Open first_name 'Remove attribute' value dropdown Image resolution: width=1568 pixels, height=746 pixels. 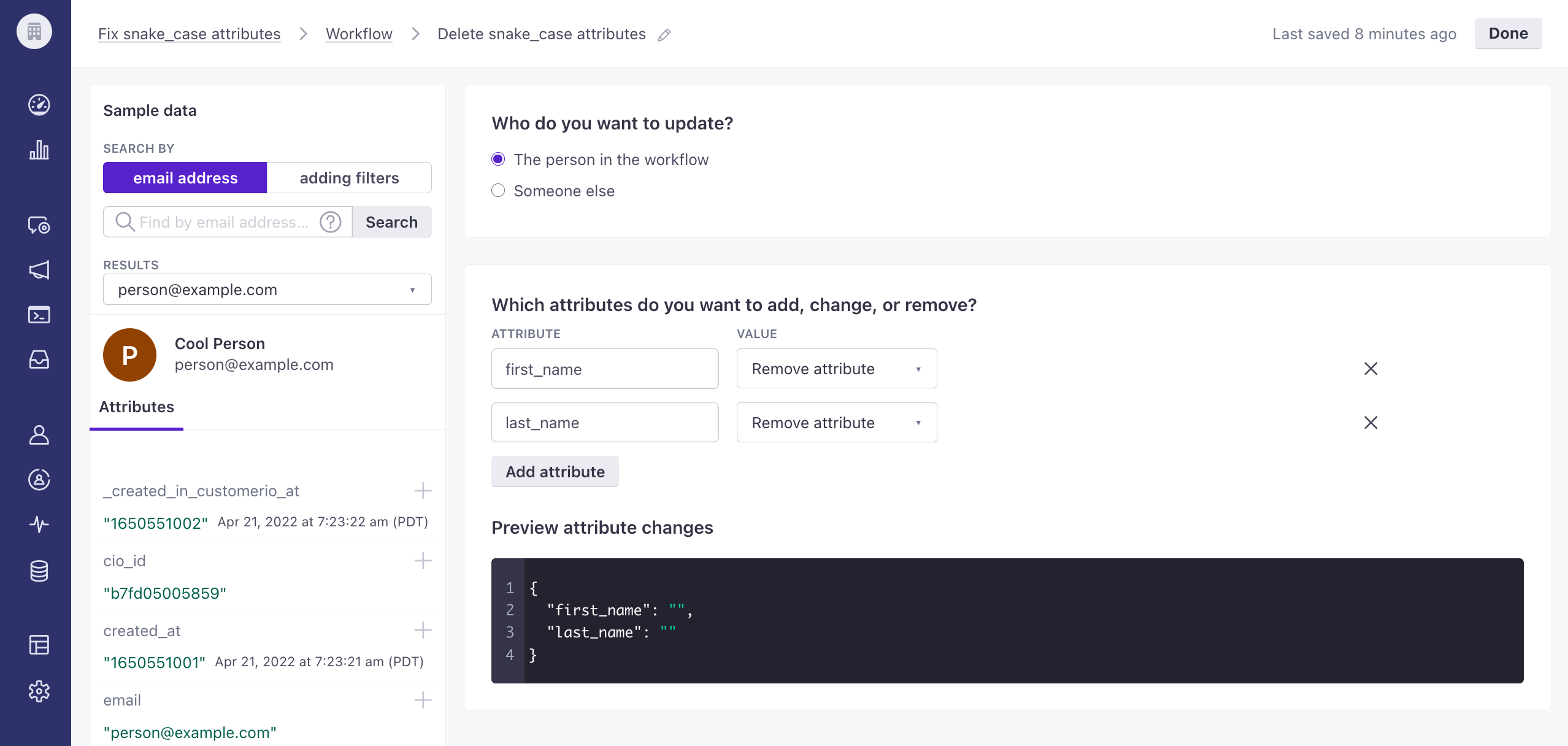coord(837,369)
